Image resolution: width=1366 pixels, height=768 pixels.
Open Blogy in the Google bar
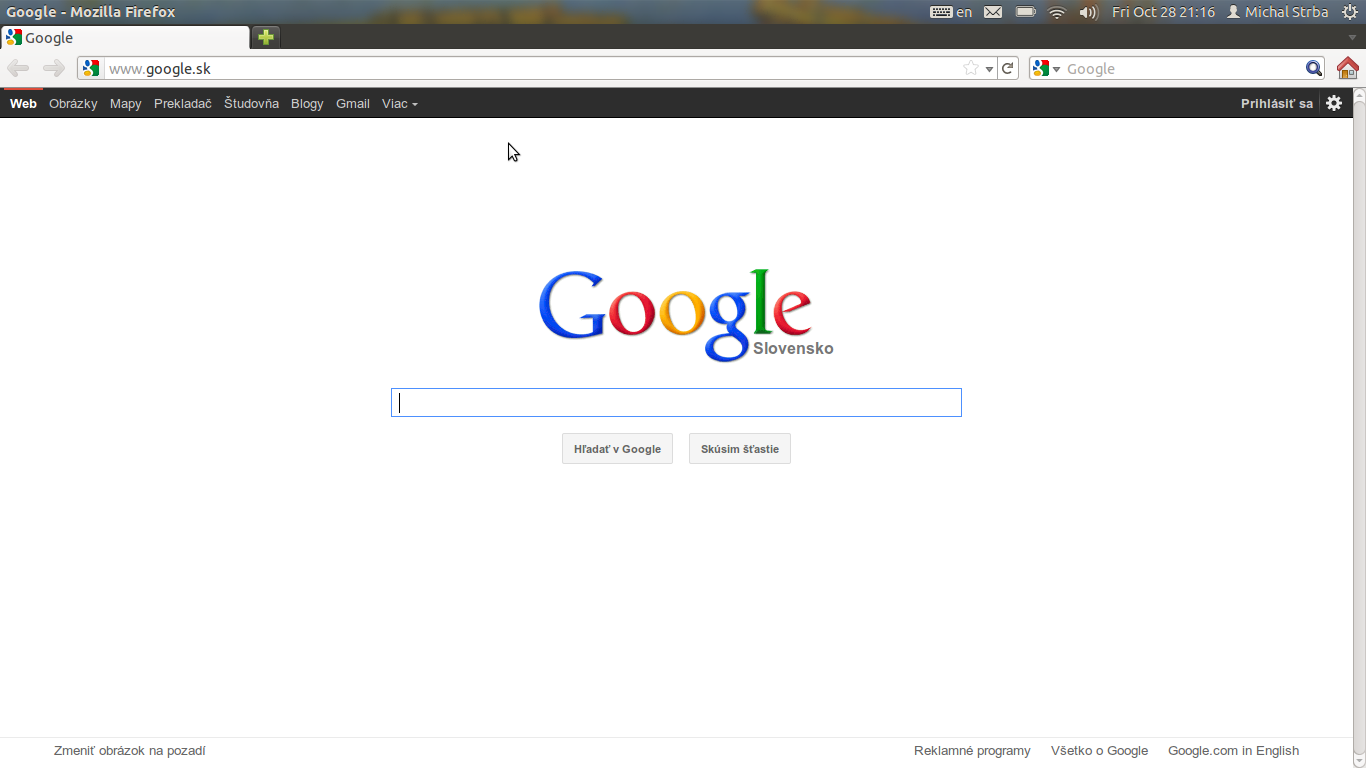point(307,103)
